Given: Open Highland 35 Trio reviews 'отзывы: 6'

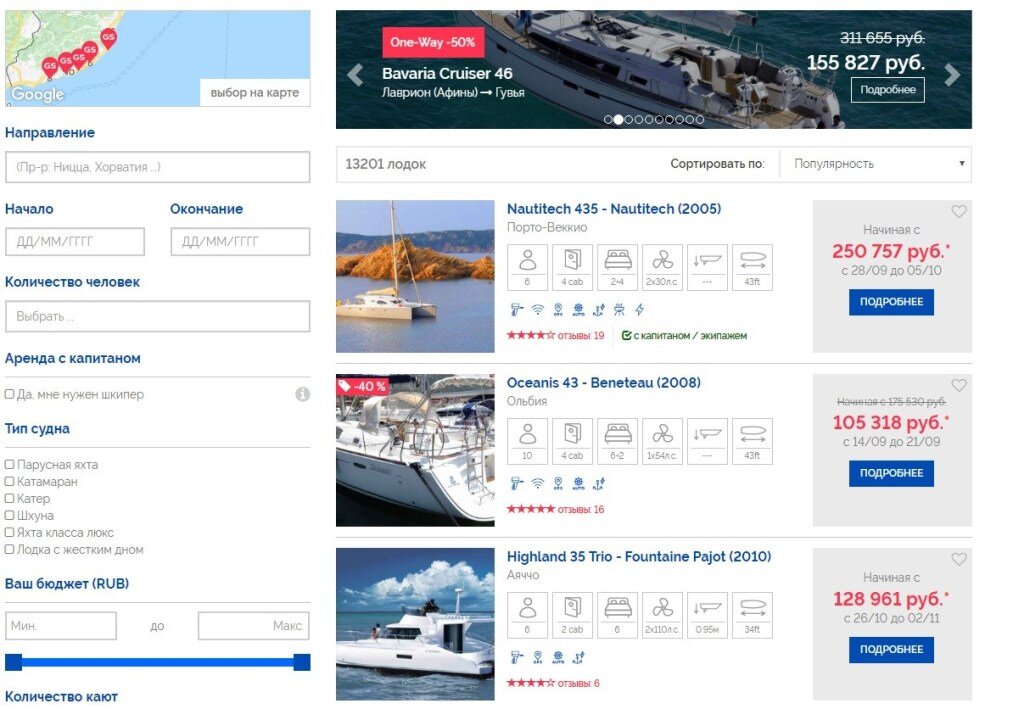Looking at the screenshot, I should tap(578, 683).
